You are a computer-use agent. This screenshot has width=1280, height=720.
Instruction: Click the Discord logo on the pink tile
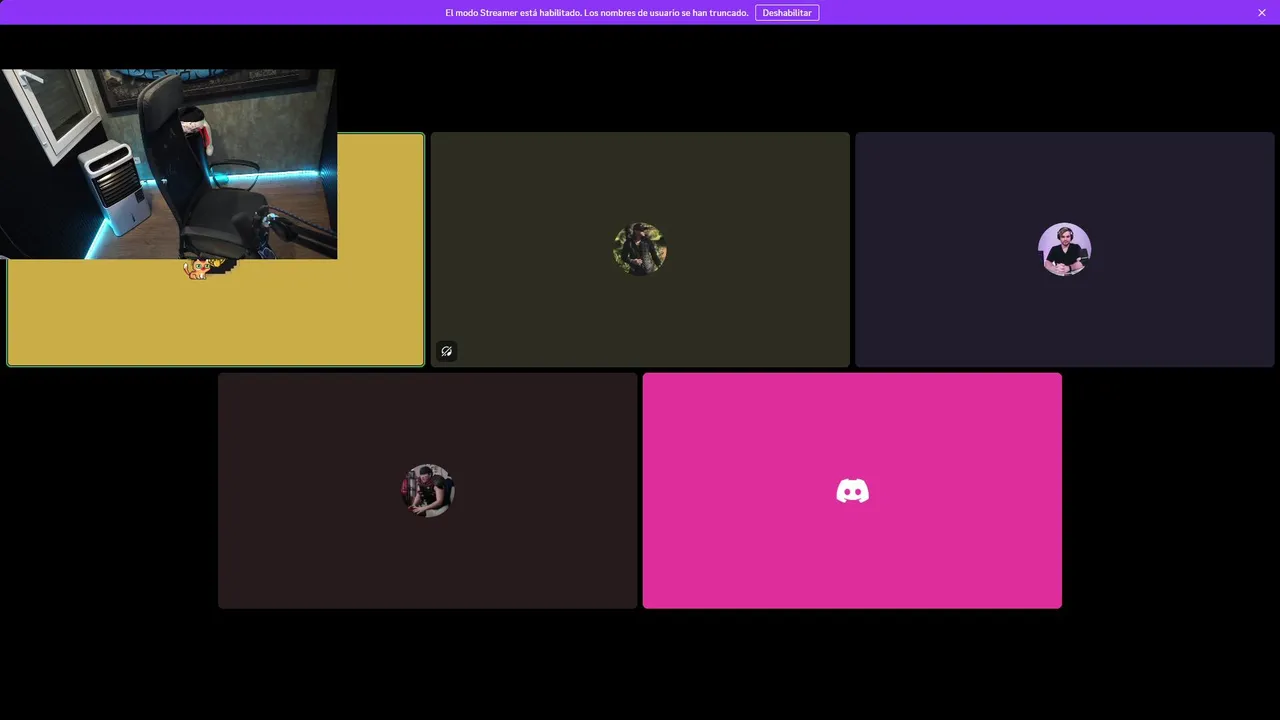tap(852, 491)
